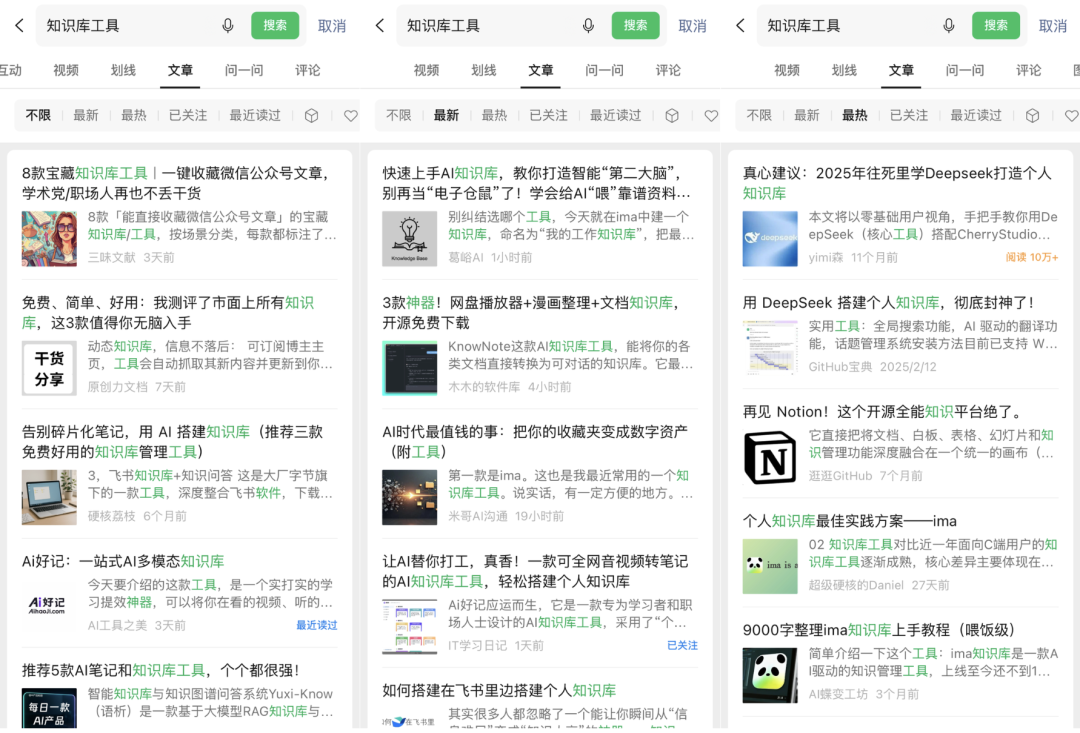Click the green 搜索 button in the left panel
1080x733 pixels.
coord(275,25)
